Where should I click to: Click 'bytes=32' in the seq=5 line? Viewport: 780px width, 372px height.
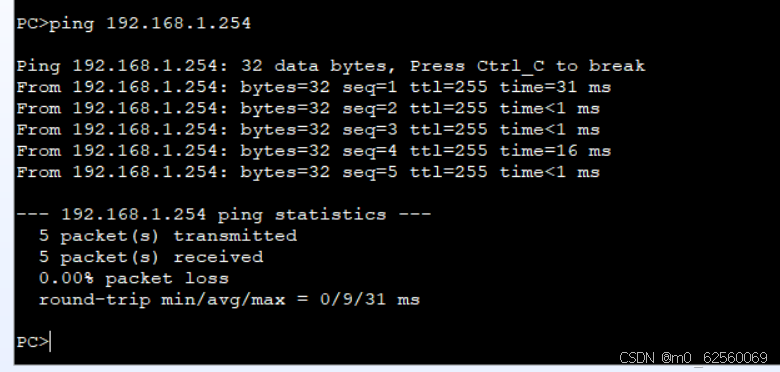285,172
